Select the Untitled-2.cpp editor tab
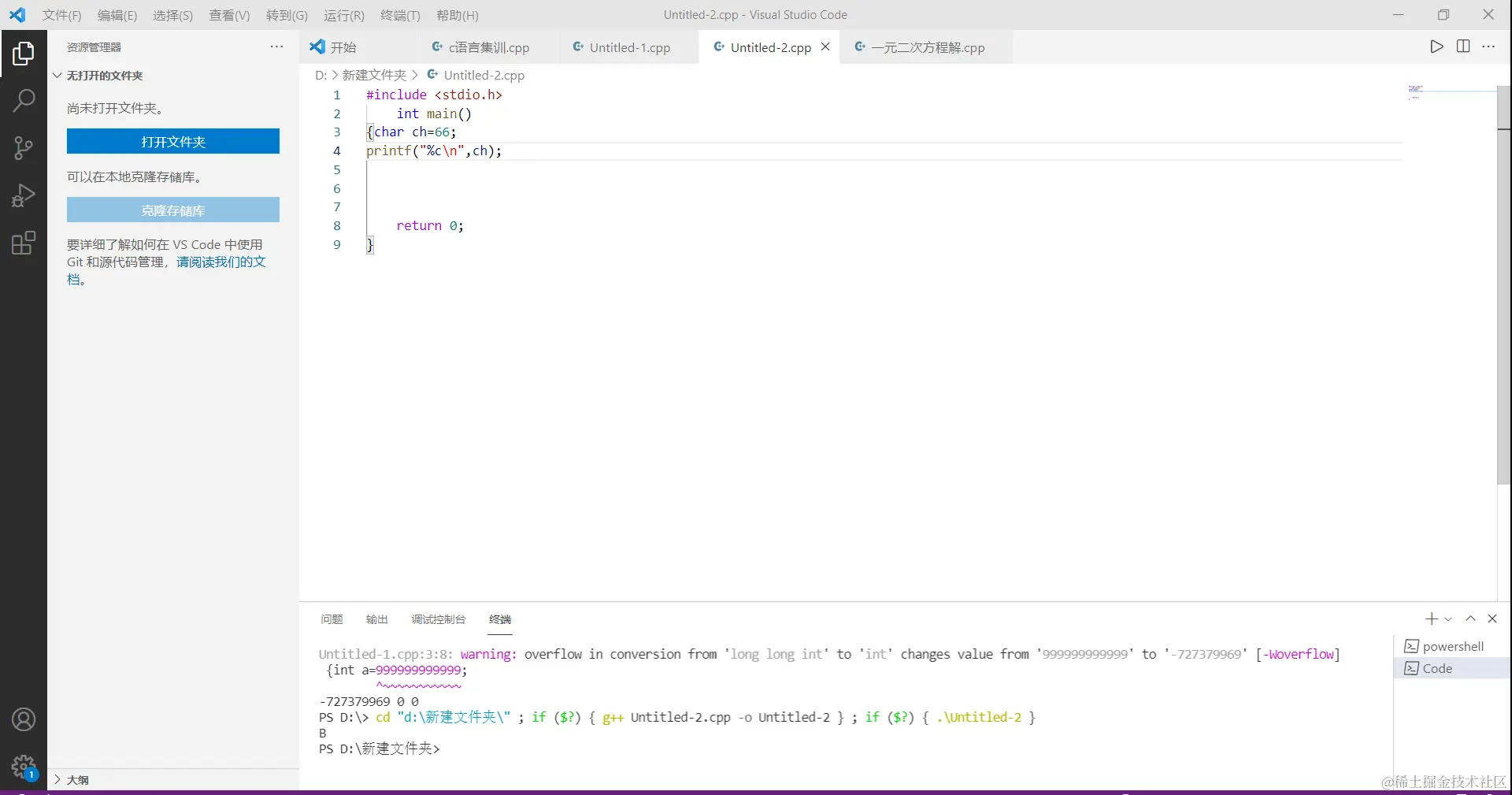 click(x=770, y=47)
